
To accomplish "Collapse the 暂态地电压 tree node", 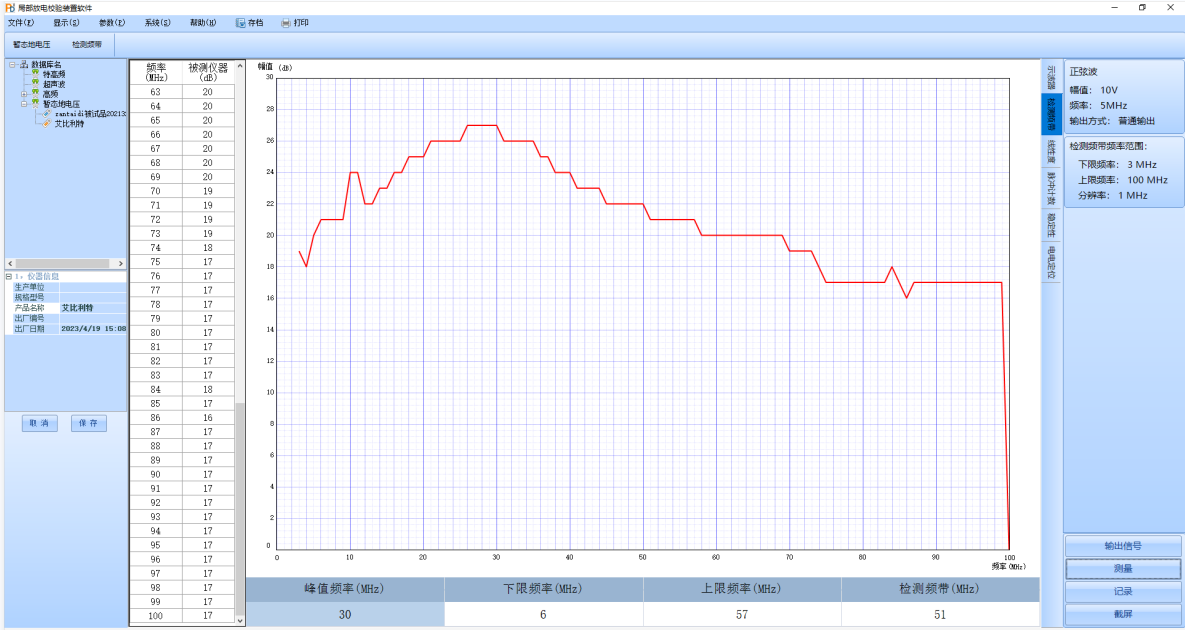I will click(x=23, y=104).
